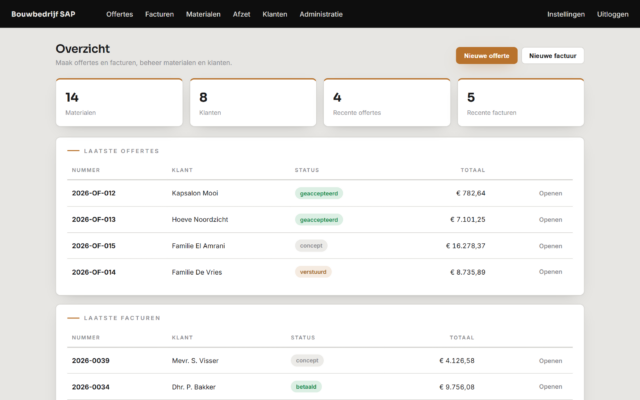Open the 14 Materialen stat card
640x400 pixels.
point(119,102)
